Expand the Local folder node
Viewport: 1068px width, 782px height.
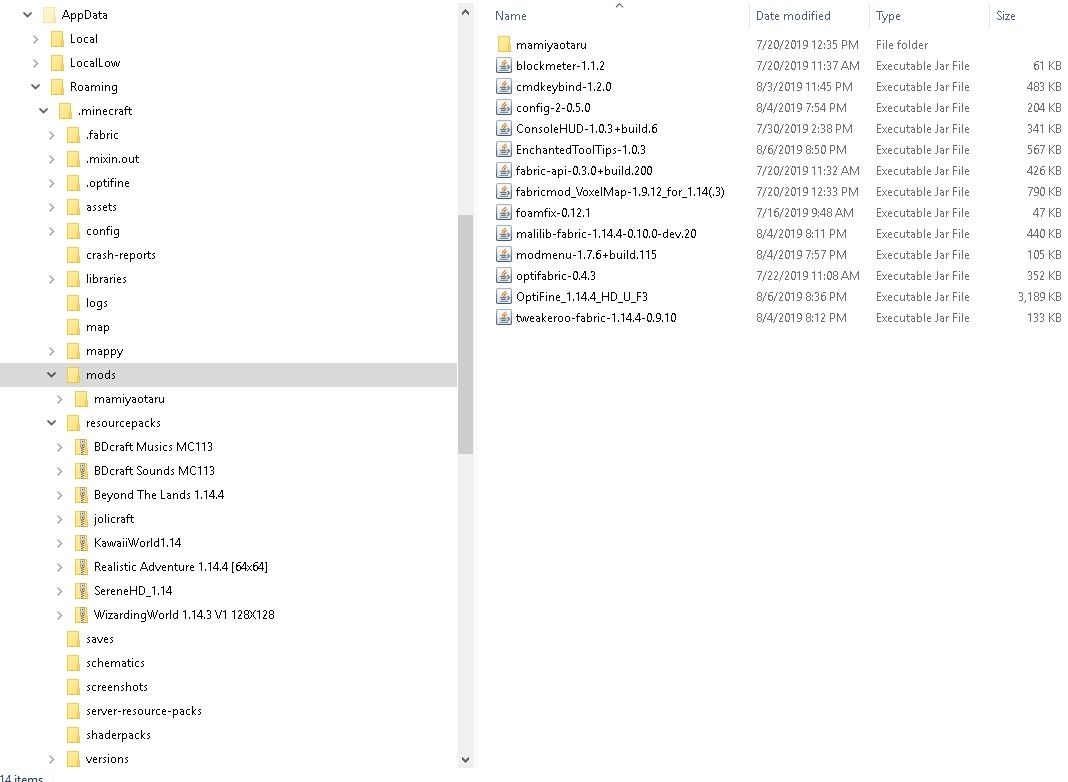[x=35, y=39]
